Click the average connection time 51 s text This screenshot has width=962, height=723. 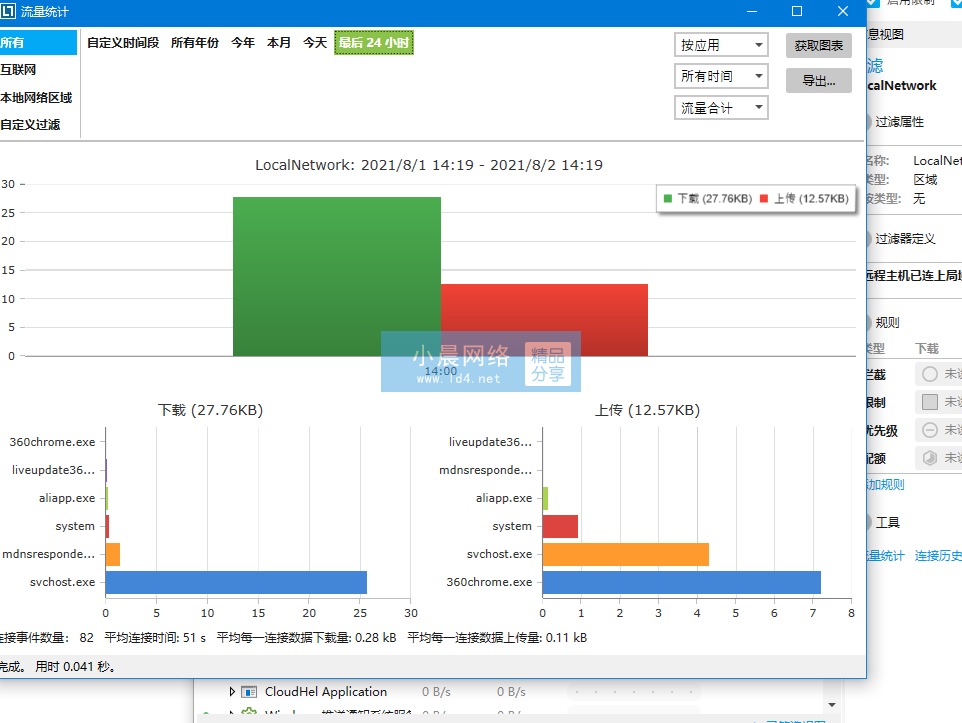(x=155, y=638)
